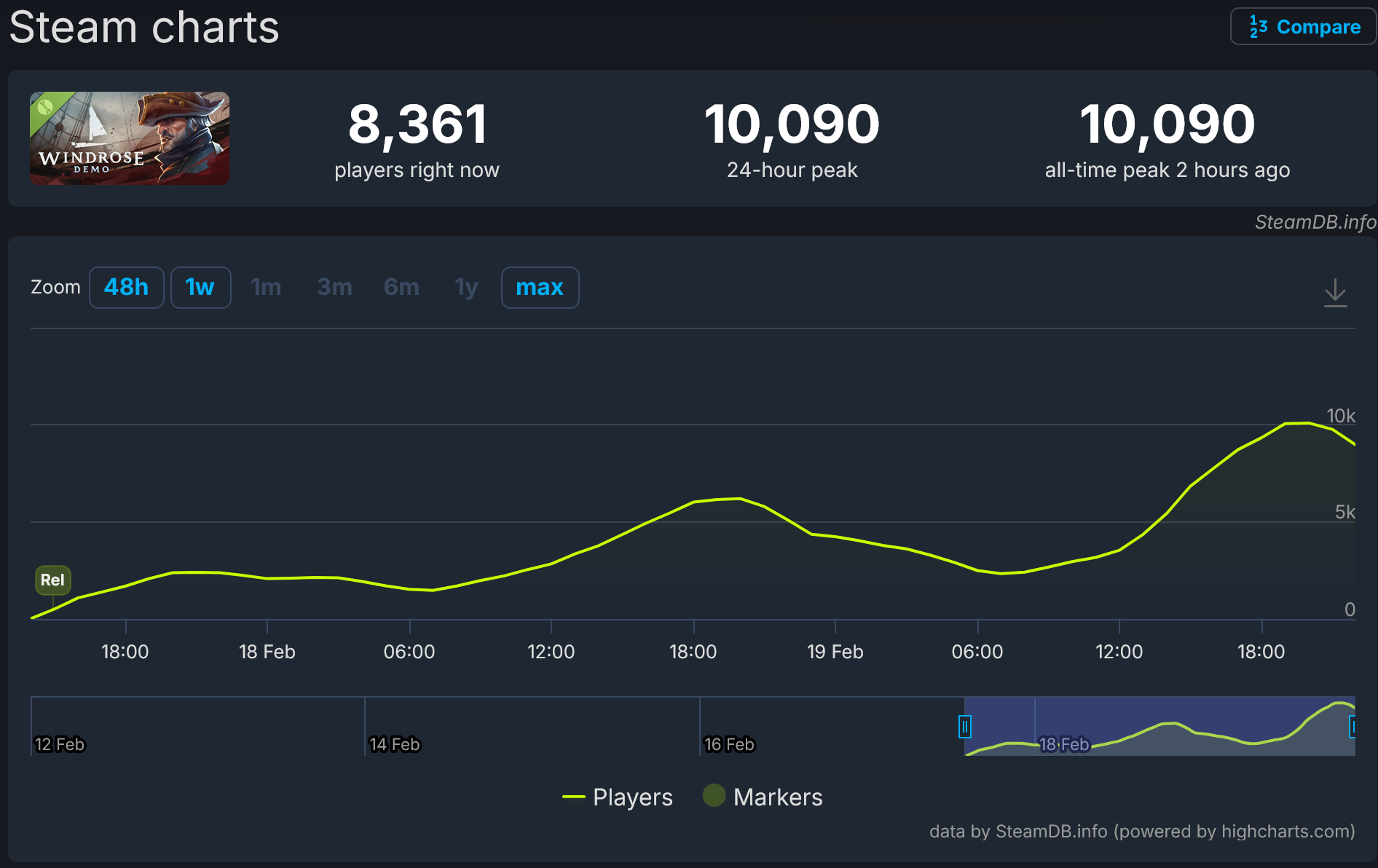Click the left navigator range handle
Screen dimensions: 1378x868
[x=965, y=727]
